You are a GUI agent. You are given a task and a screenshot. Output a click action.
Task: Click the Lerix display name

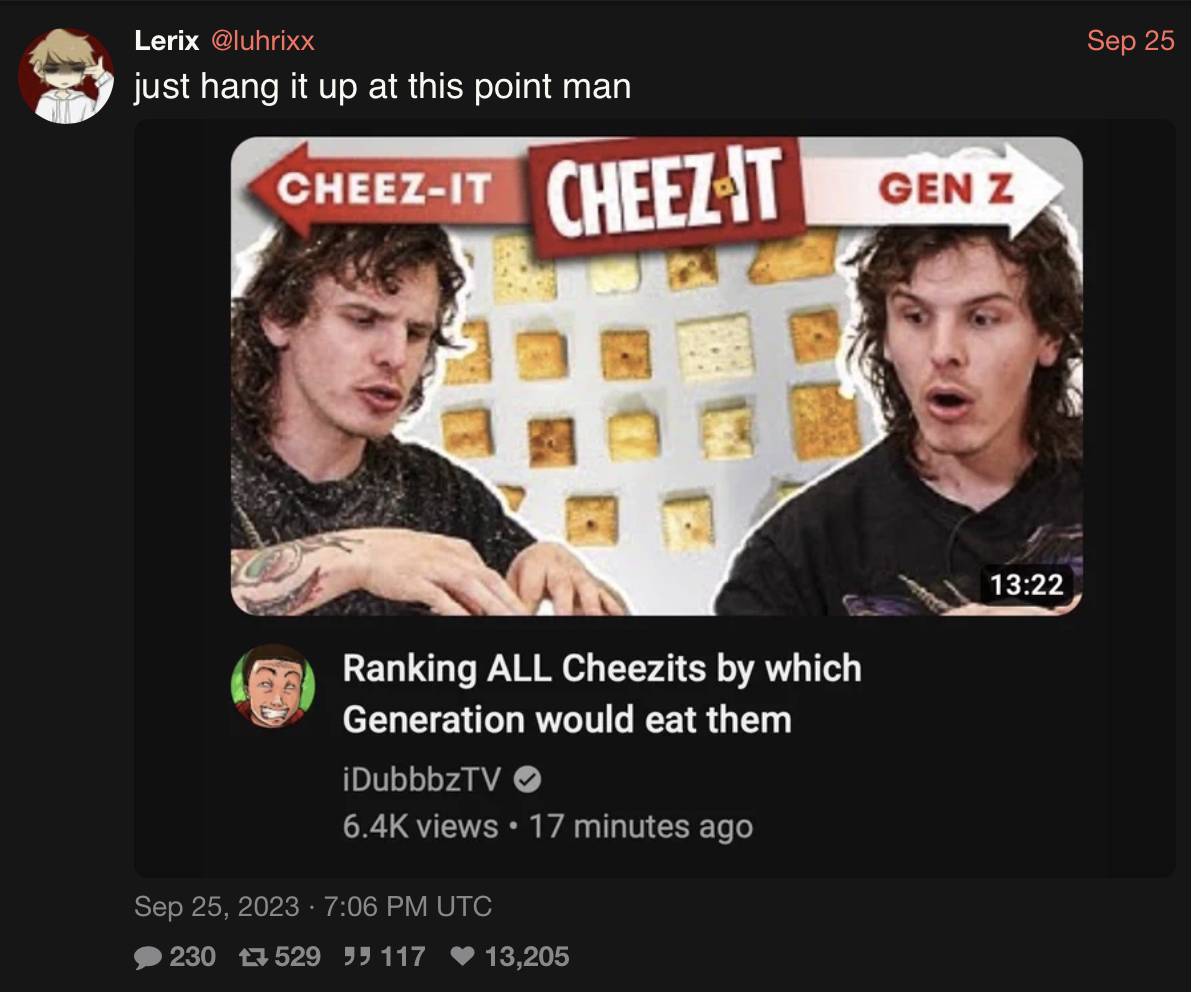pos(166,40)
